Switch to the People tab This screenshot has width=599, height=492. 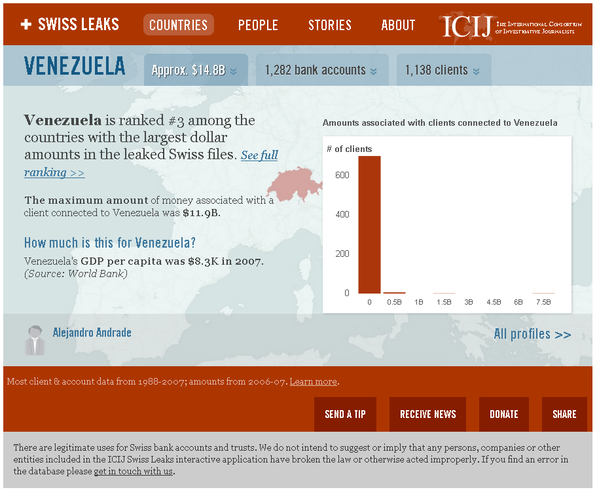pyautogui.click(x=258, y=25)
